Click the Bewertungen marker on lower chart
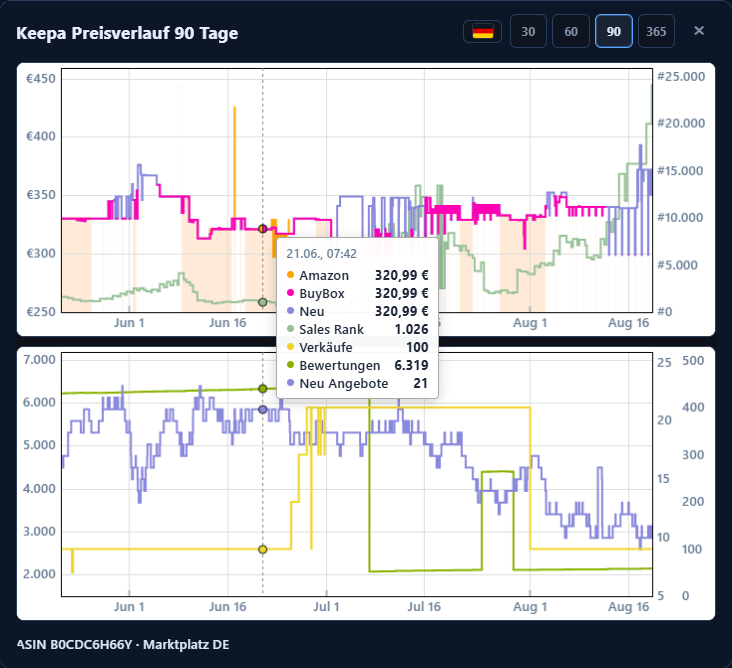The width and height of the screenshot is (732, 668). (262, 389)
